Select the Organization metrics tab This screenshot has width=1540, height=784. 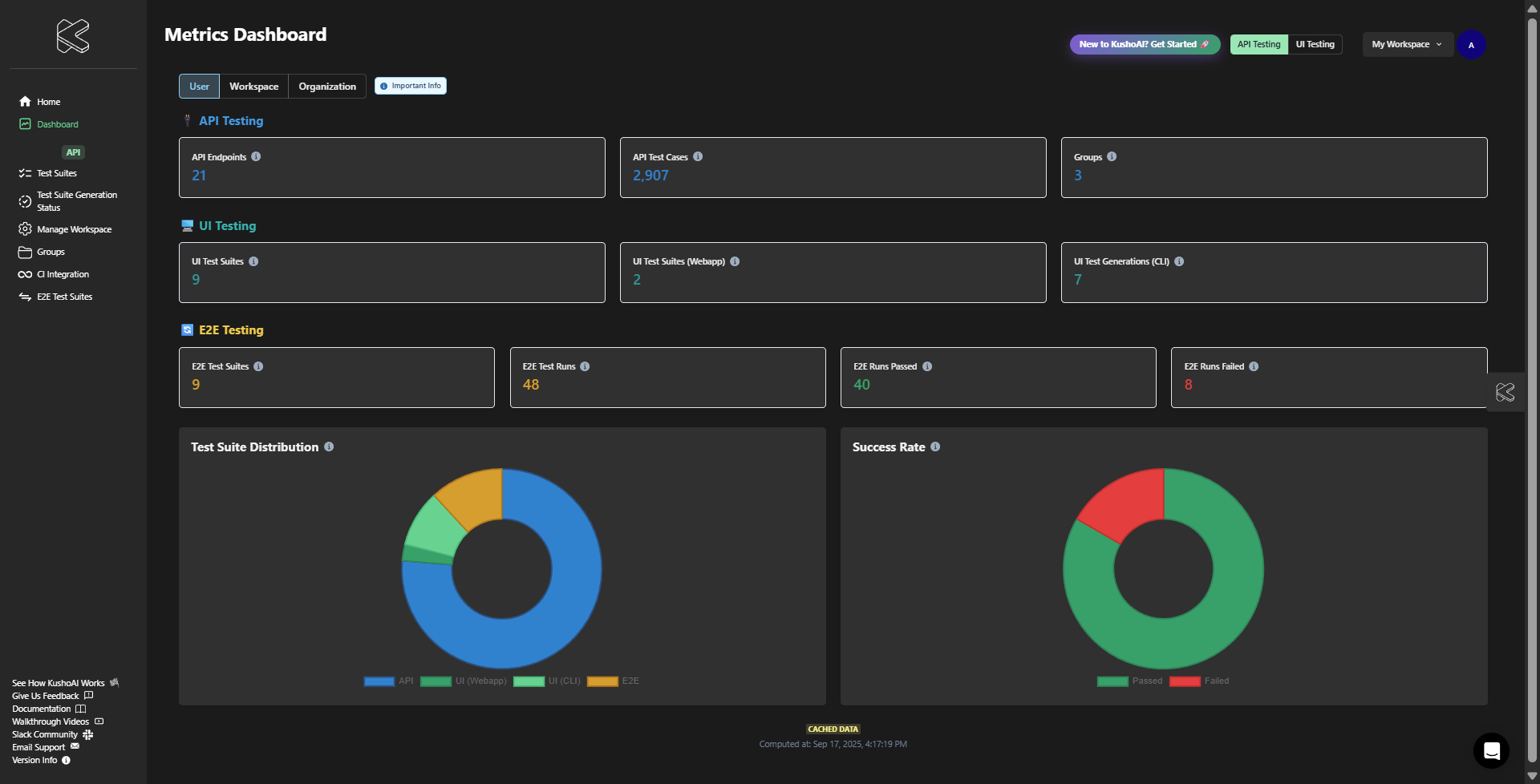tap(327, 86)
